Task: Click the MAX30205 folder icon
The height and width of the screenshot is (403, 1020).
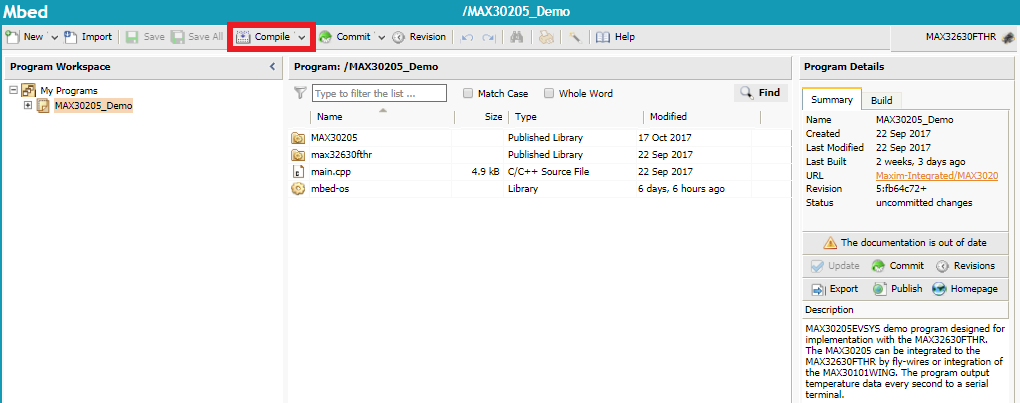Action: click(x=298, y=138)
